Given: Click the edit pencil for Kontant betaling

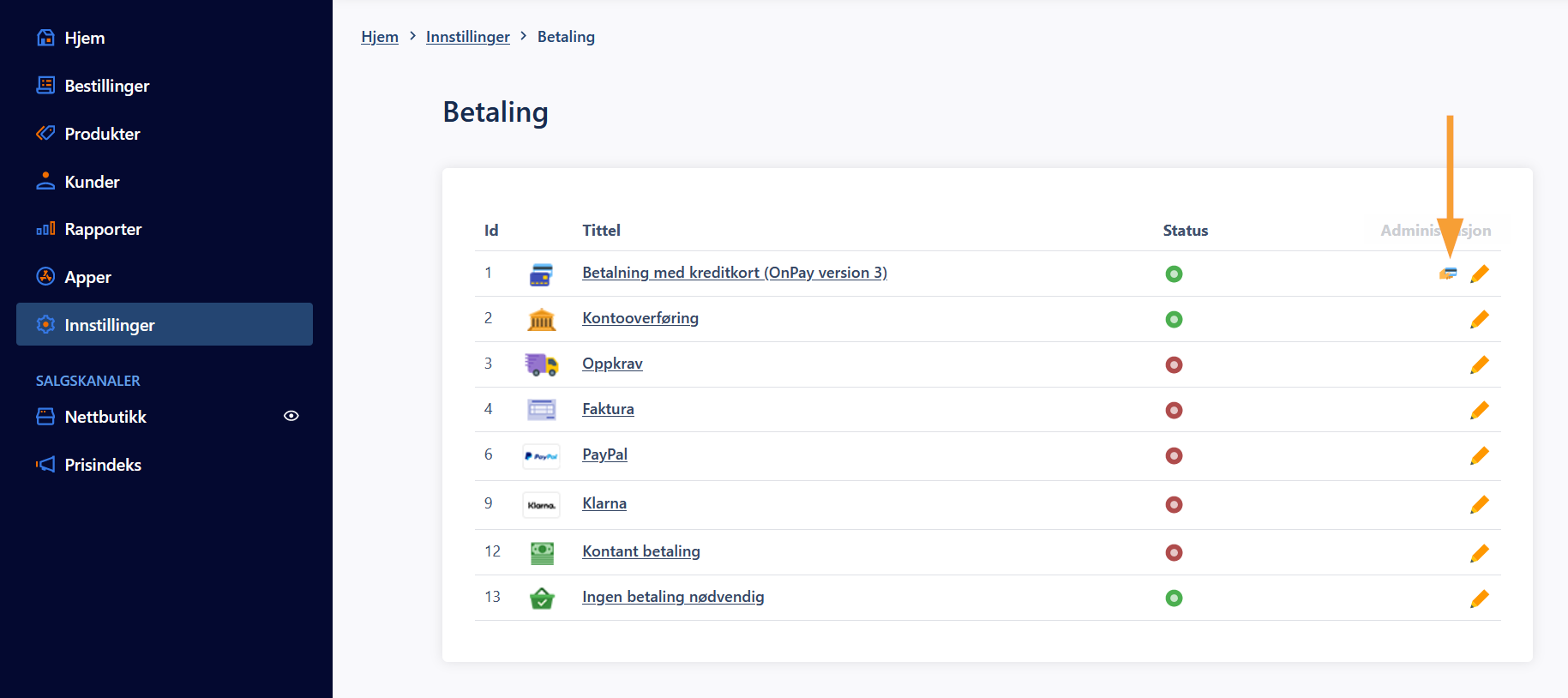Looking at the screenshot, I should click(x=1479, y=553).
